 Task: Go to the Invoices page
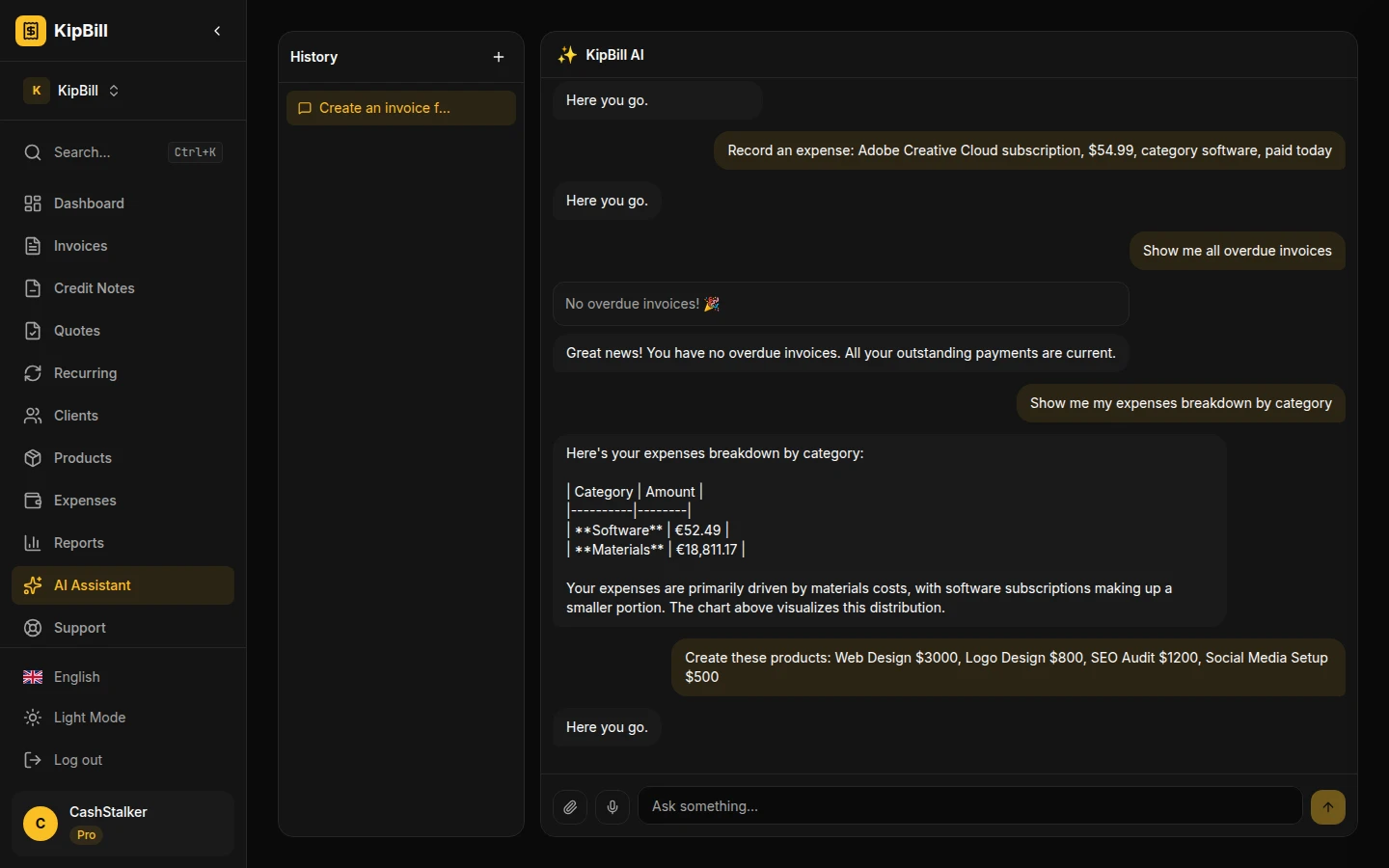tap(80, 246)
